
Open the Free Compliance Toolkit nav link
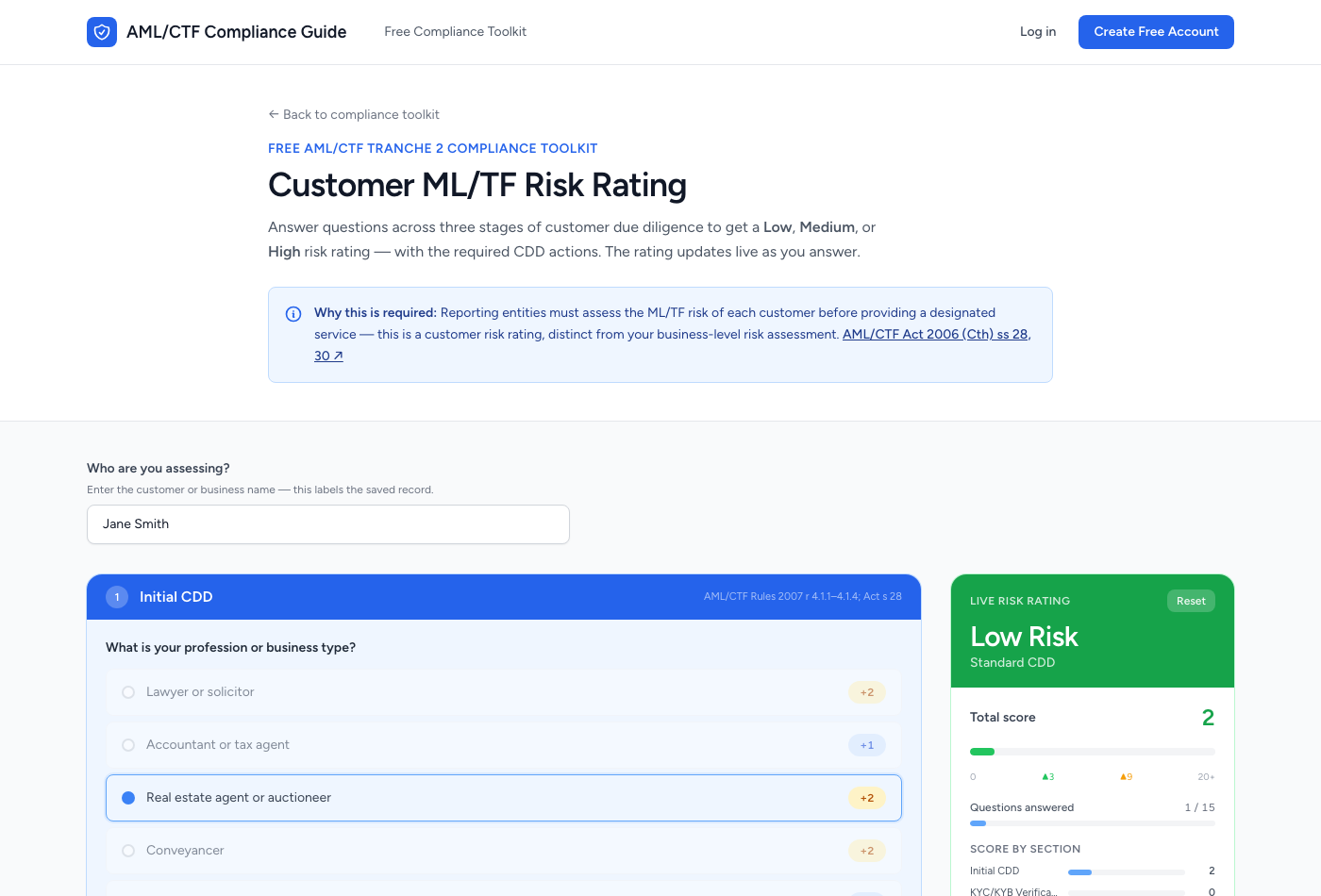pyautogui.click(x=455, y=32)
